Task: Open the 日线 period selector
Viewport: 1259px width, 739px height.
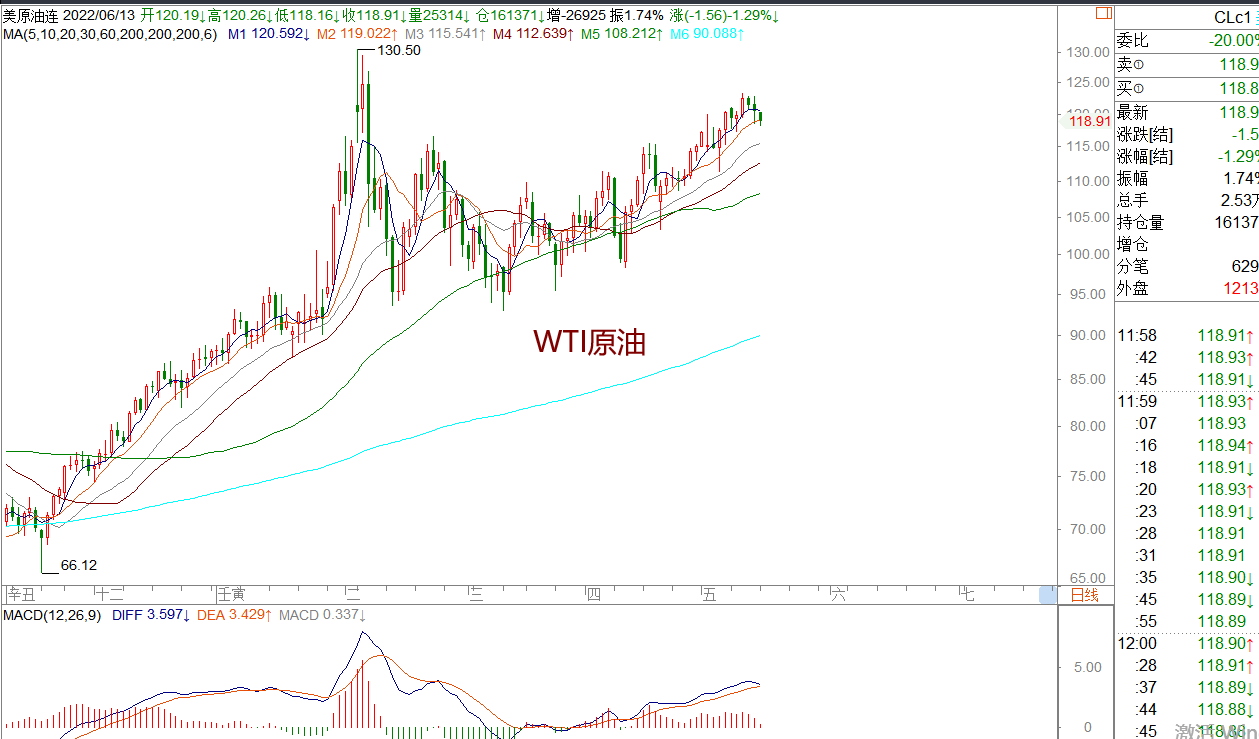Action: coord(1085,595)
